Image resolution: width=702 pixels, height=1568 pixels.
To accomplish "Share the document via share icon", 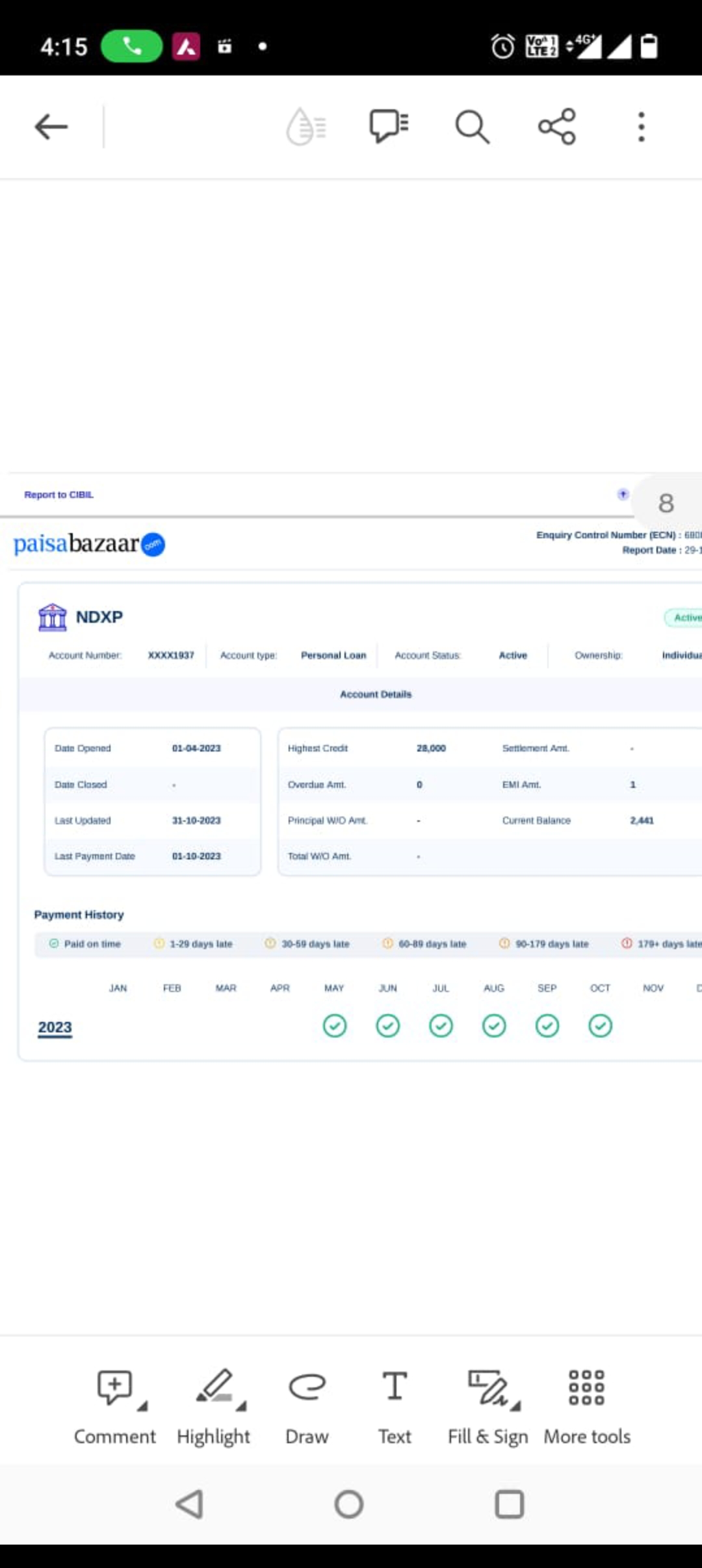I will pyautogui.click(x=557, y=127).
